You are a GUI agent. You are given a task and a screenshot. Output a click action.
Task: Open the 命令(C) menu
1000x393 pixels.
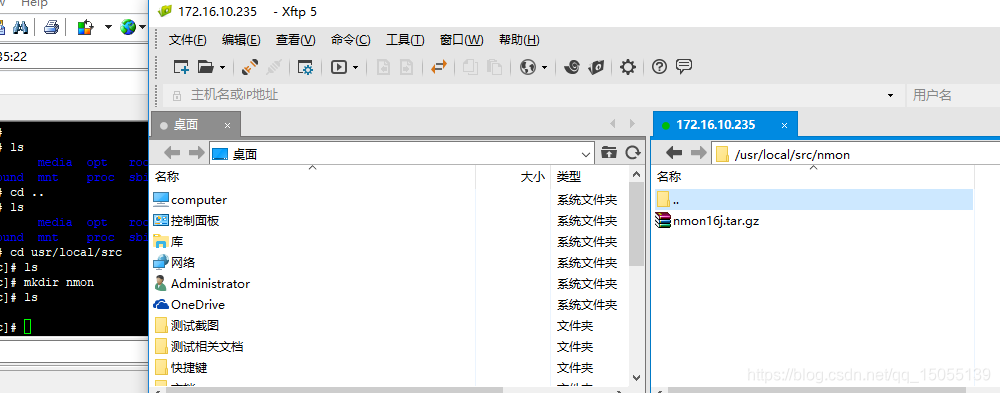coord(351,40)
